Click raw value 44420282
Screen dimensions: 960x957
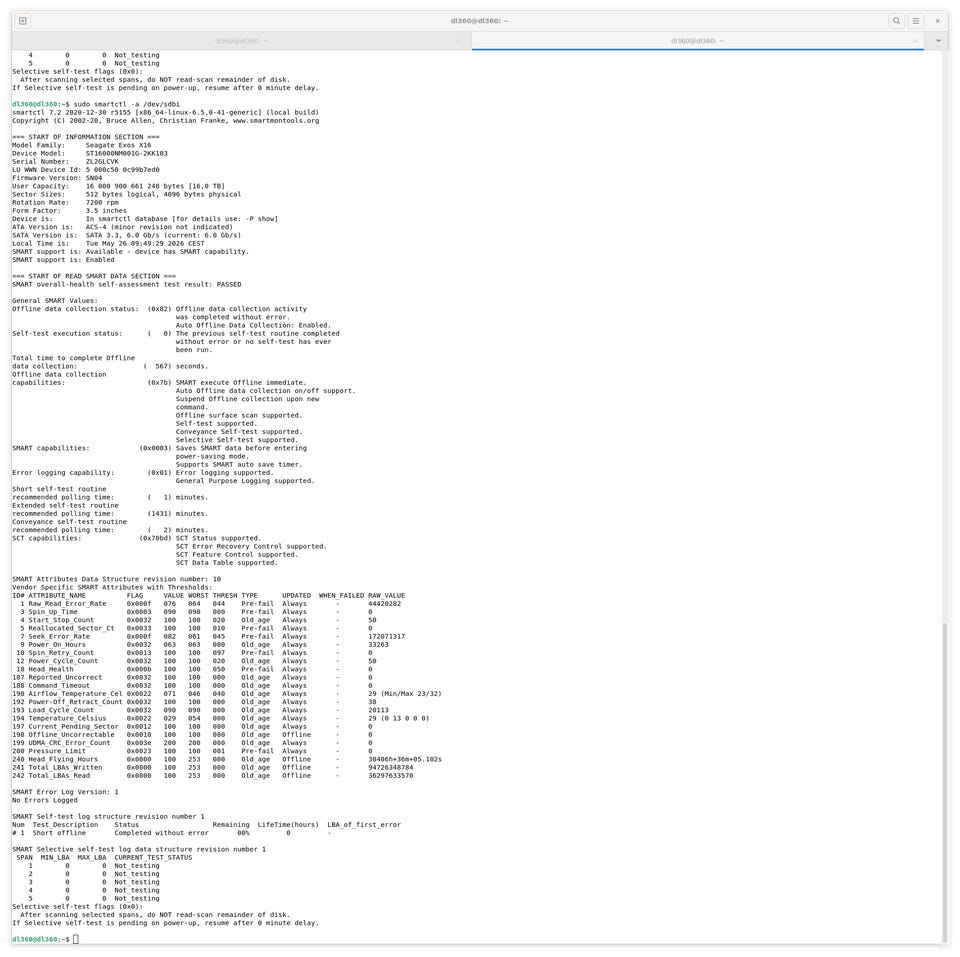click(384, 604)
